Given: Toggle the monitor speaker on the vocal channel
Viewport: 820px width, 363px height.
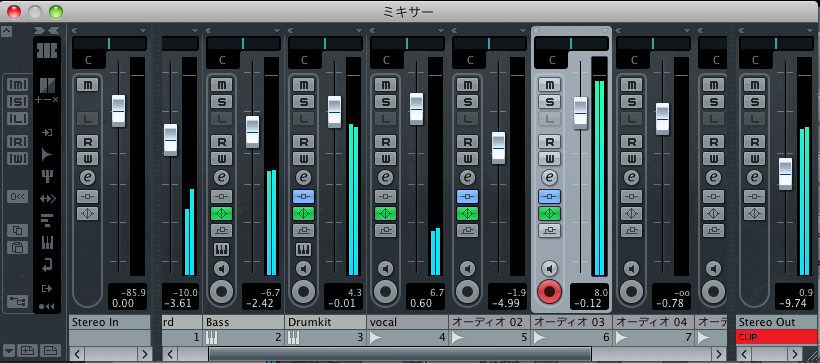Looking at the screenshot, I should point(385,269).
